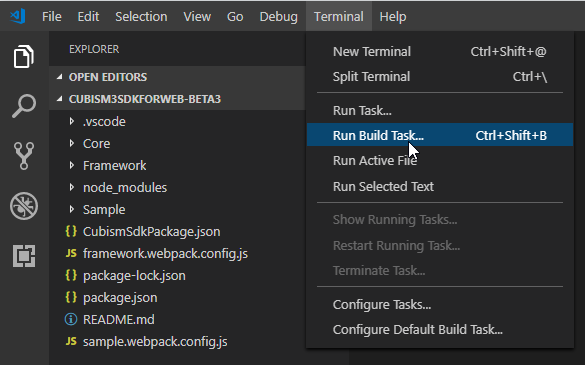Expand the .vscode folder
Viewport: 585px width, 365px height.
104,122
